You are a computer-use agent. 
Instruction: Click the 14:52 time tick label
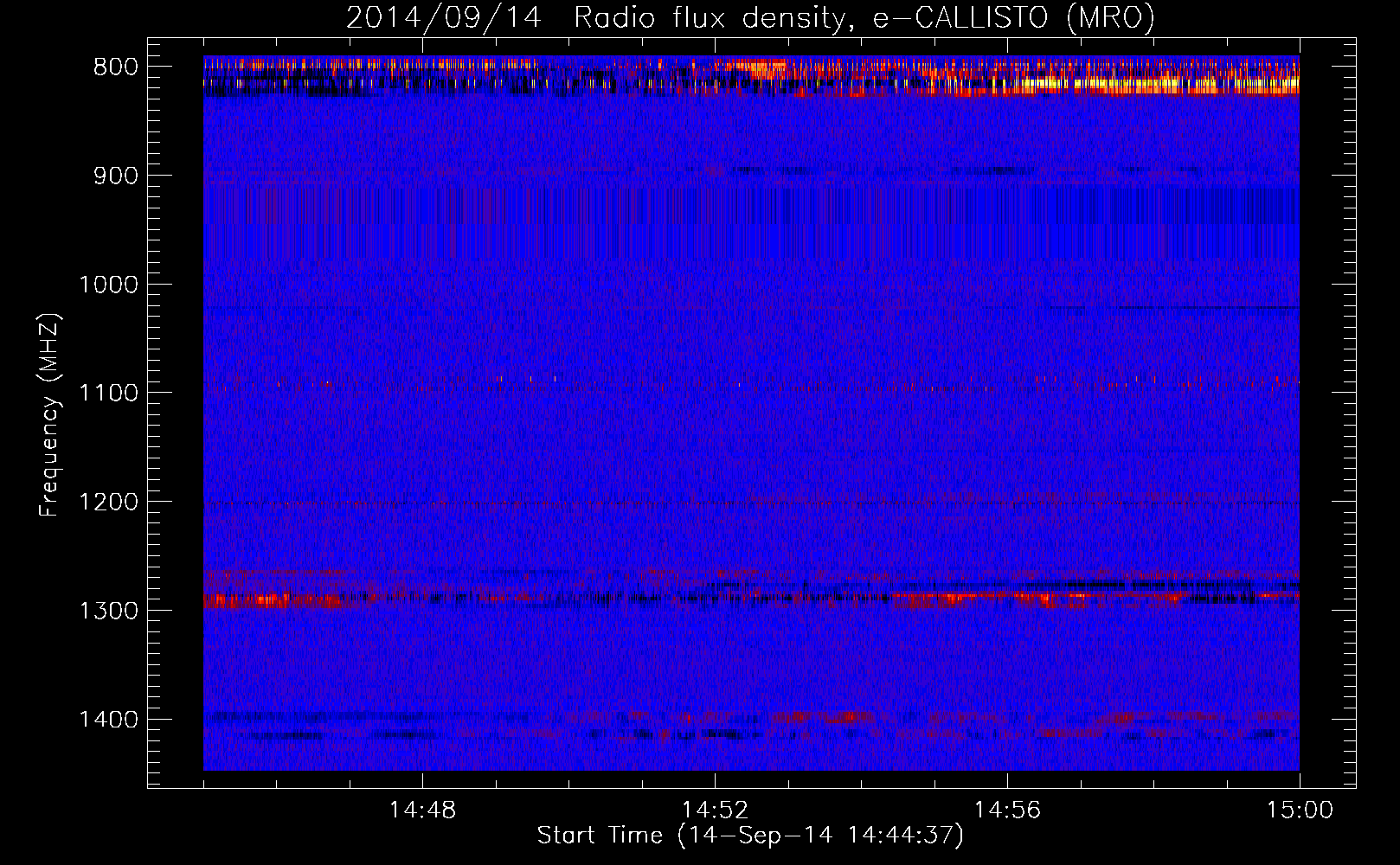tap(715, 811)
